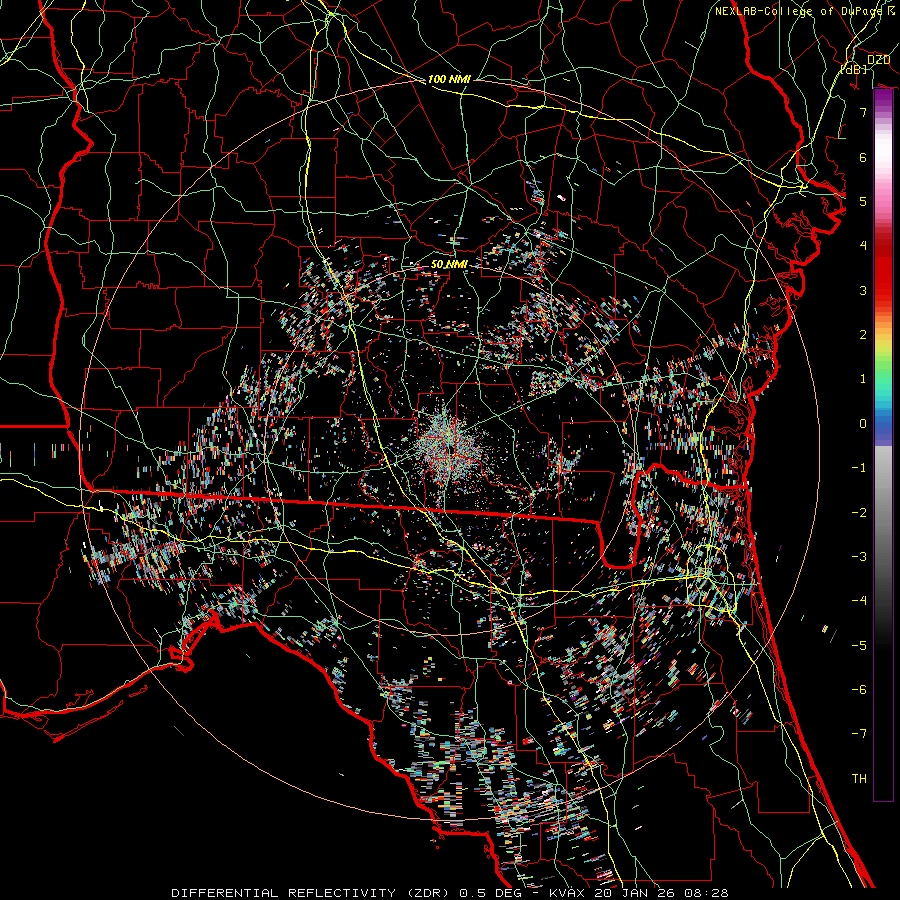Click the -4 value on the legend
Viewport: 900px width, 900px height.
[x=859, y=600]
